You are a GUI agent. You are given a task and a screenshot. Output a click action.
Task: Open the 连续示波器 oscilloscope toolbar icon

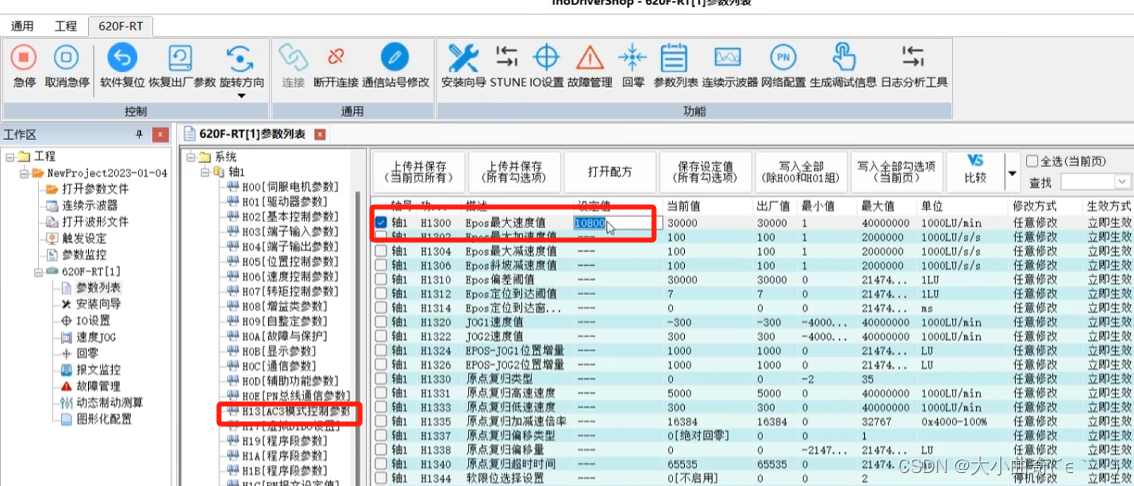coord(728,57)
